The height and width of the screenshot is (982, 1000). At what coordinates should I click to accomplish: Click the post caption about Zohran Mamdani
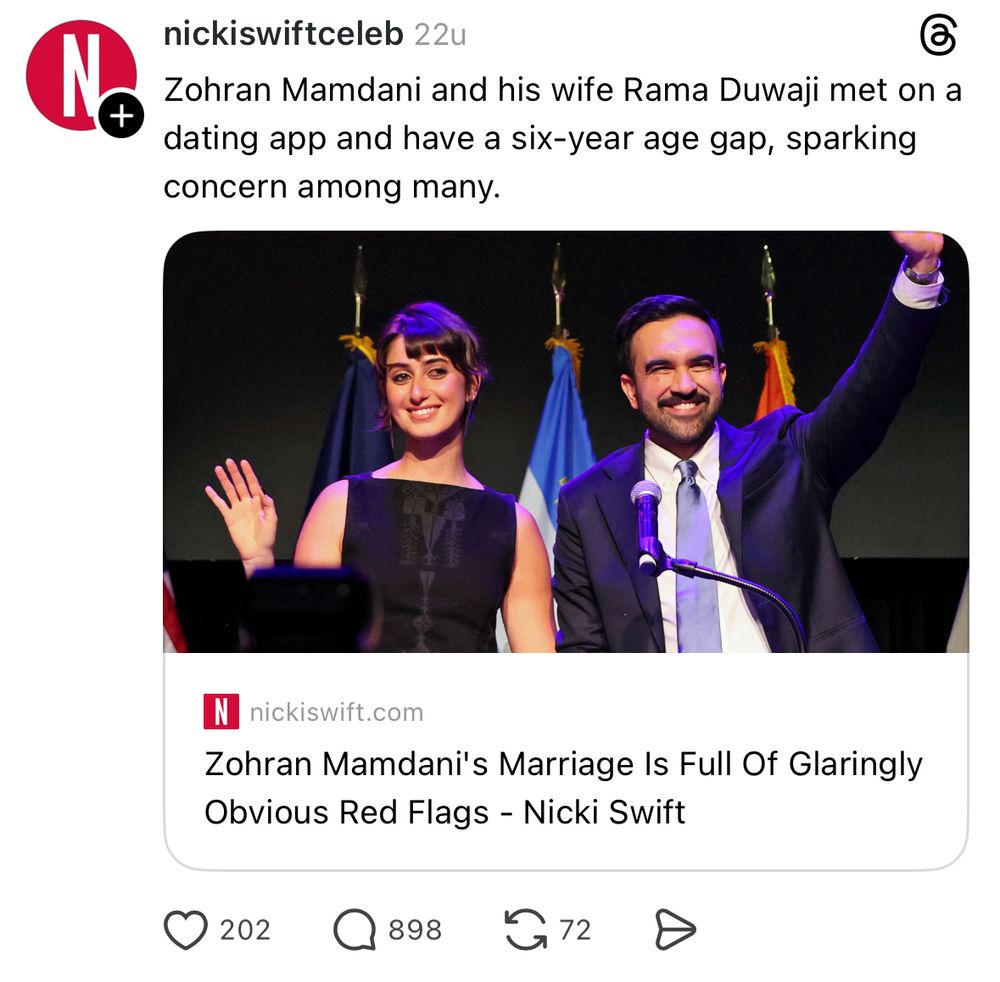(x=560, y=137)
